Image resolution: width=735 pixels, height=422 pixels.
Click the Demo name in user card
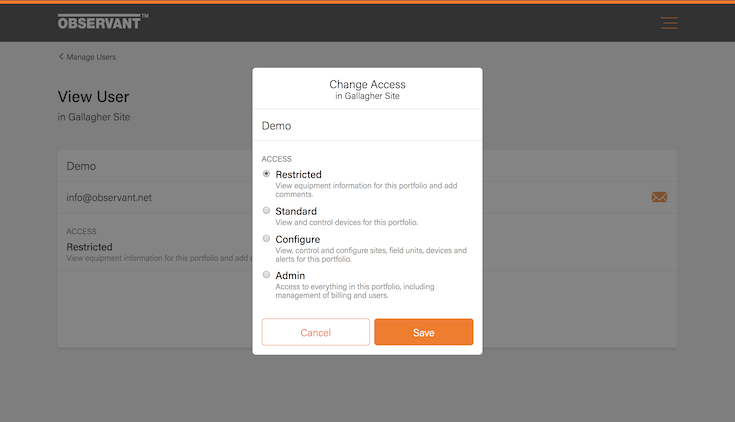click(81, 166)
